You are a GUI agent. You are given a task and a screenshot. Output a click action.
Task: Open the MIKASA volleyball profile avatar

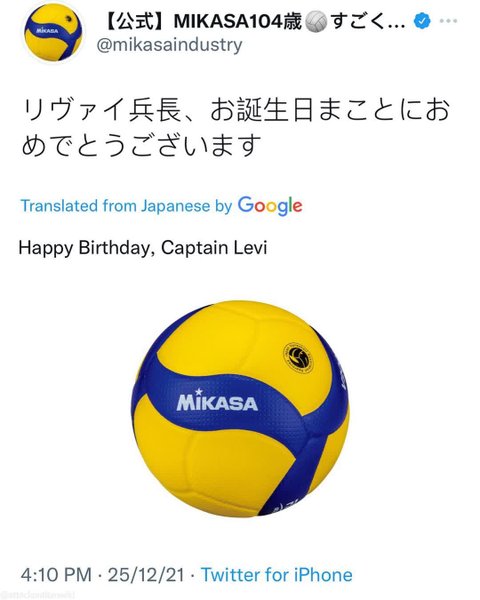pos(54,33)
